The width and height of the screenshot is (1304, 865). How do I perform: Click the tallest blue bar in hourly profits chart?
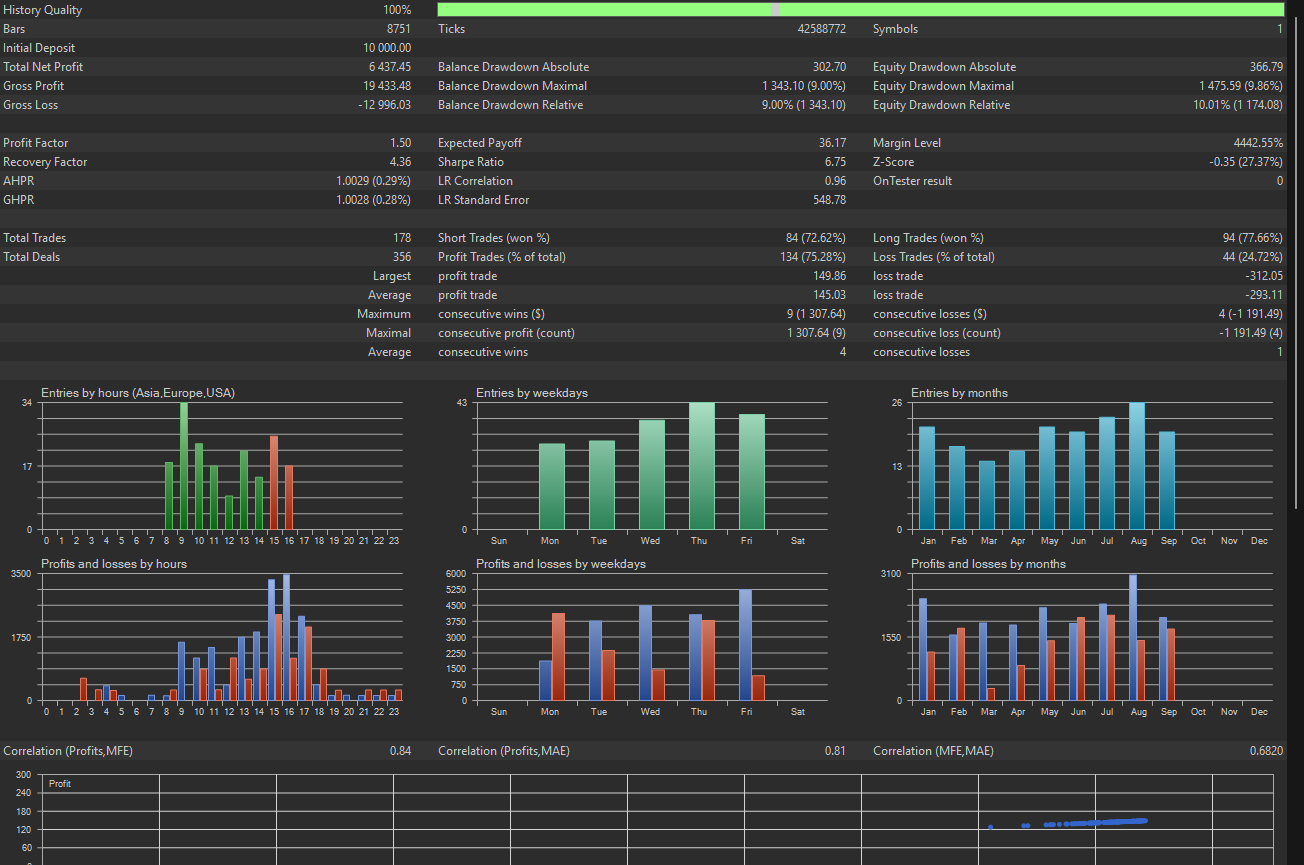286,638
